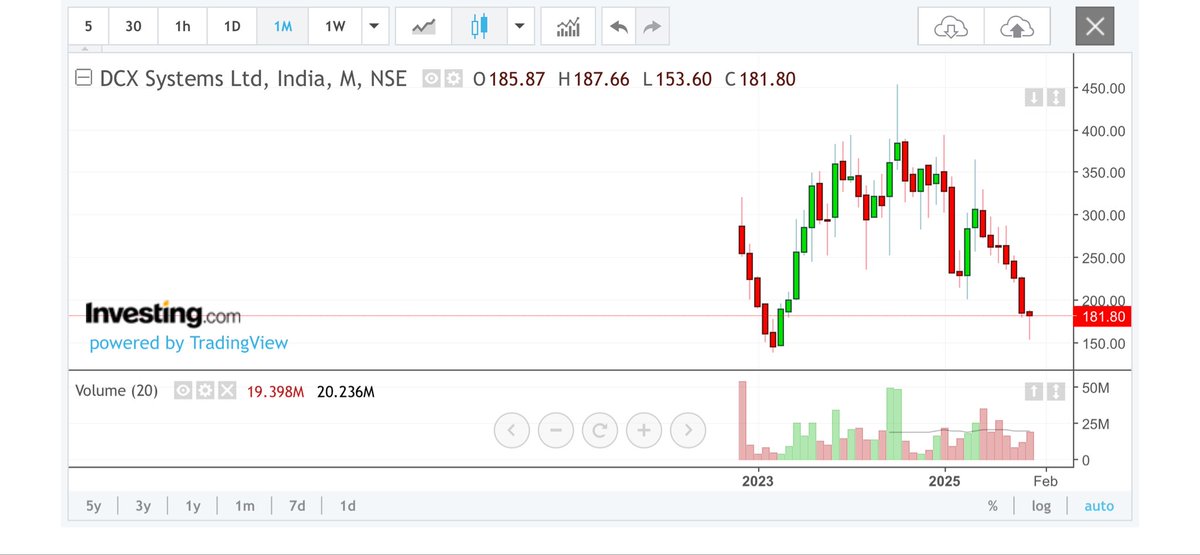
Task: Set the date range to 7d
Action: (297, 506)
